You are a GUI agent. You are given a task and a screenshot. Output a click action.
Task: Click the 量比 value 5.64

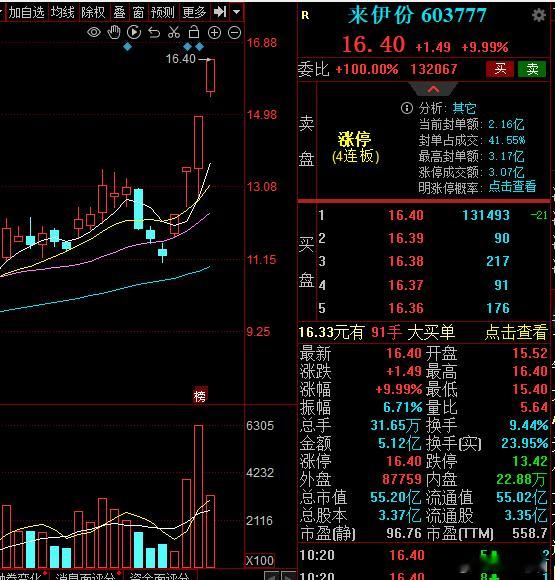pyautogui.click(x=534, y=407)
